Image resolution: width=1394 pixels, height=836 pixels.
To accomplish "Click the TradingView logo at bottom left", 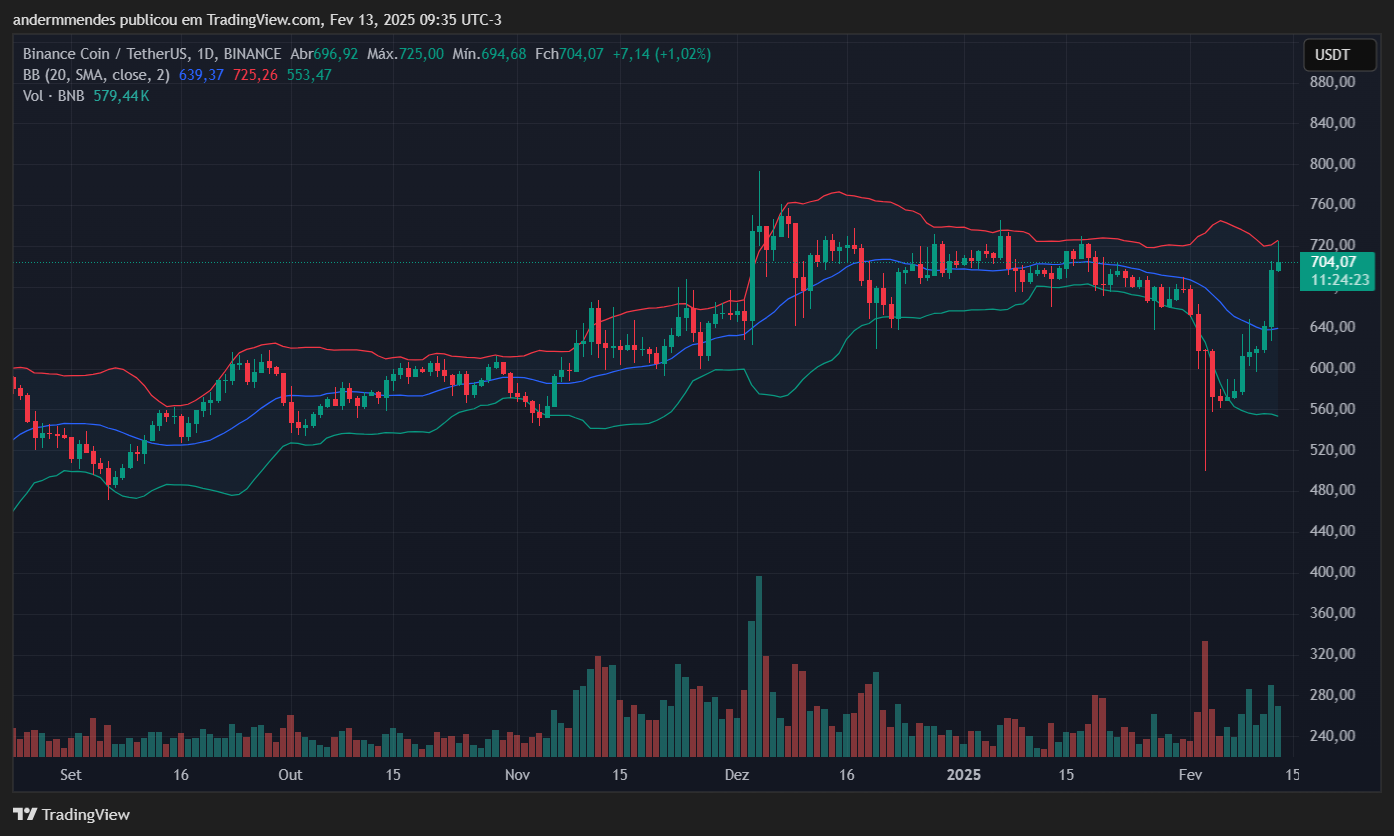I will [x=72, y=814].
